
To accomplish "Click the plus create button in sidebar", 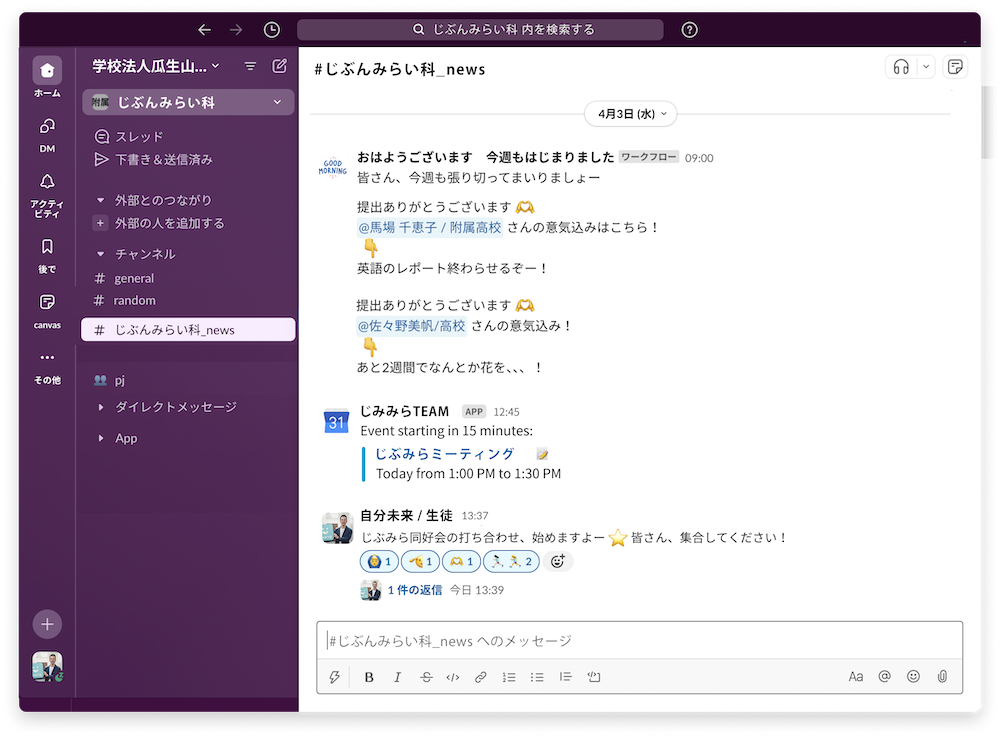I will pyautogui.click(x=47, y=624).
